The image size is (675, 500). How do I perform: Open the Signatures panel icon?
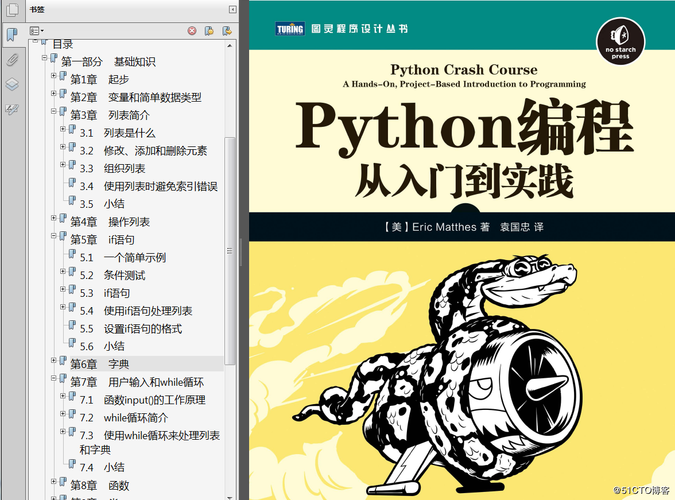(x=12, y=109)
